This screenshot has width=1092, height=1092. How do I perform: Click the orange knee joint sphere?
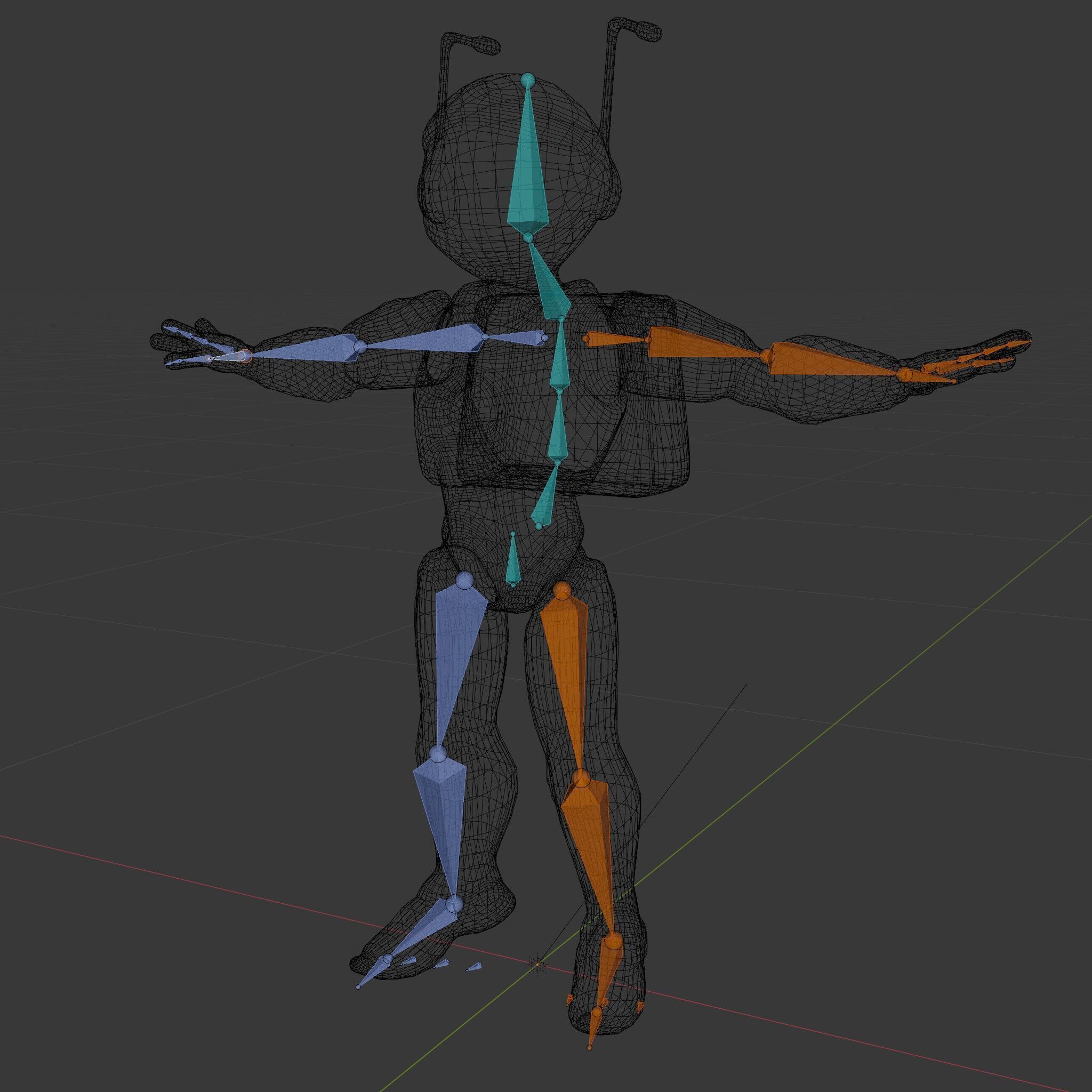(x=580, y=779)
